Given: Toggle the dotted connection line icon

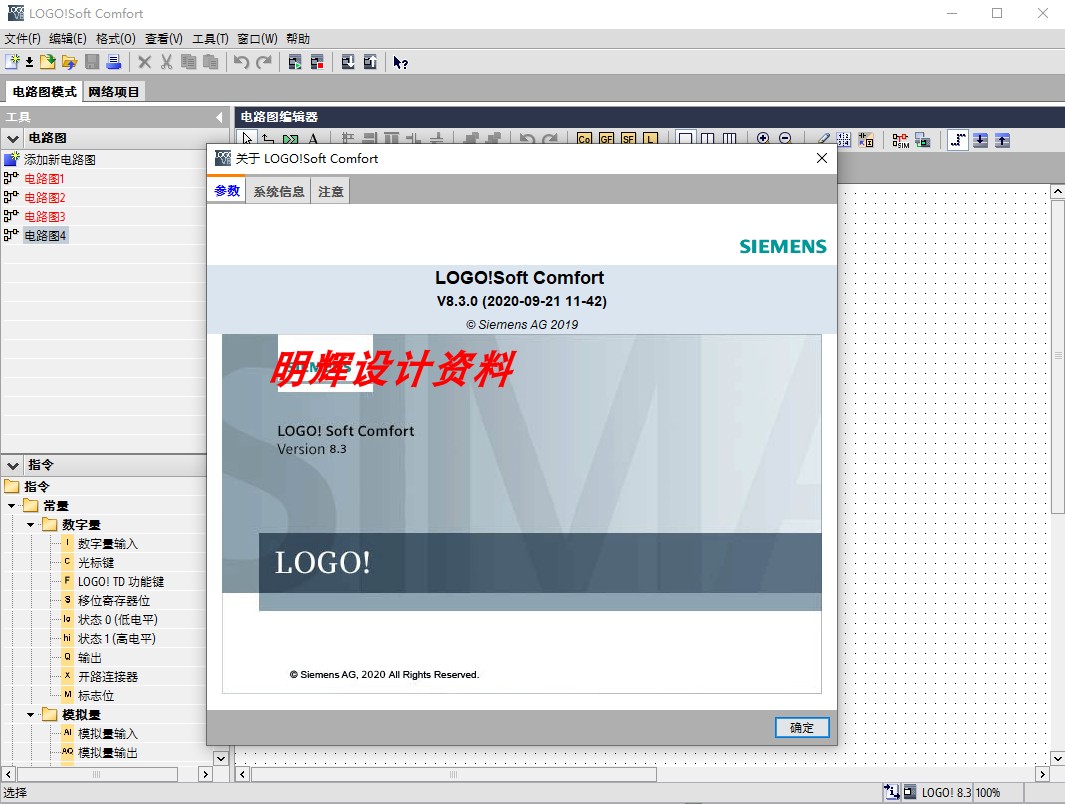Looking at the screenshot, I should (958, 140).
